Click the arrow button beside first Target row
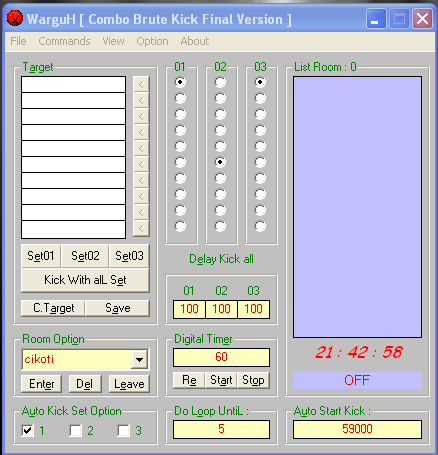438x455 pixels. [141, 84]
